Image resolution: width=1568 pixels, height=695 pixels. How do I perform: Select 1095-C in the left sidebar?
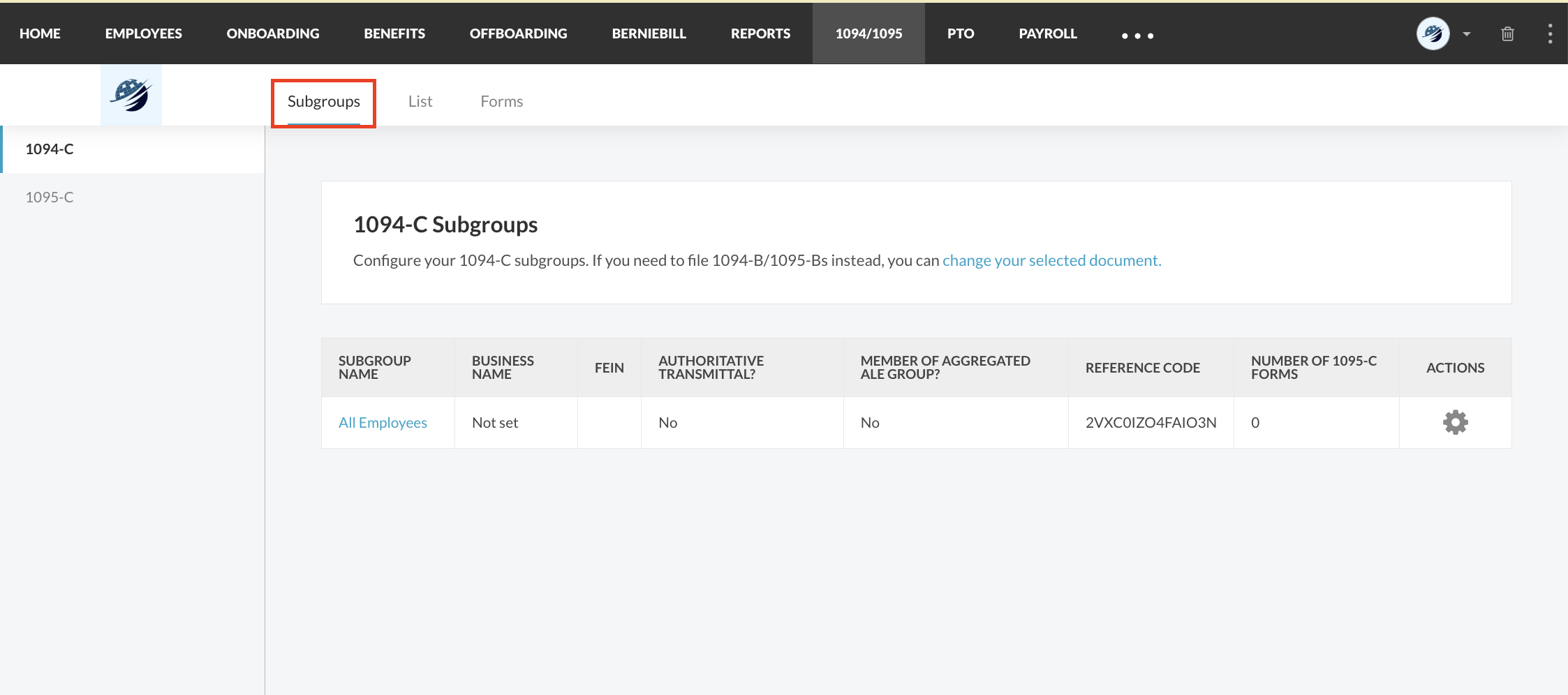click(50, 197)
